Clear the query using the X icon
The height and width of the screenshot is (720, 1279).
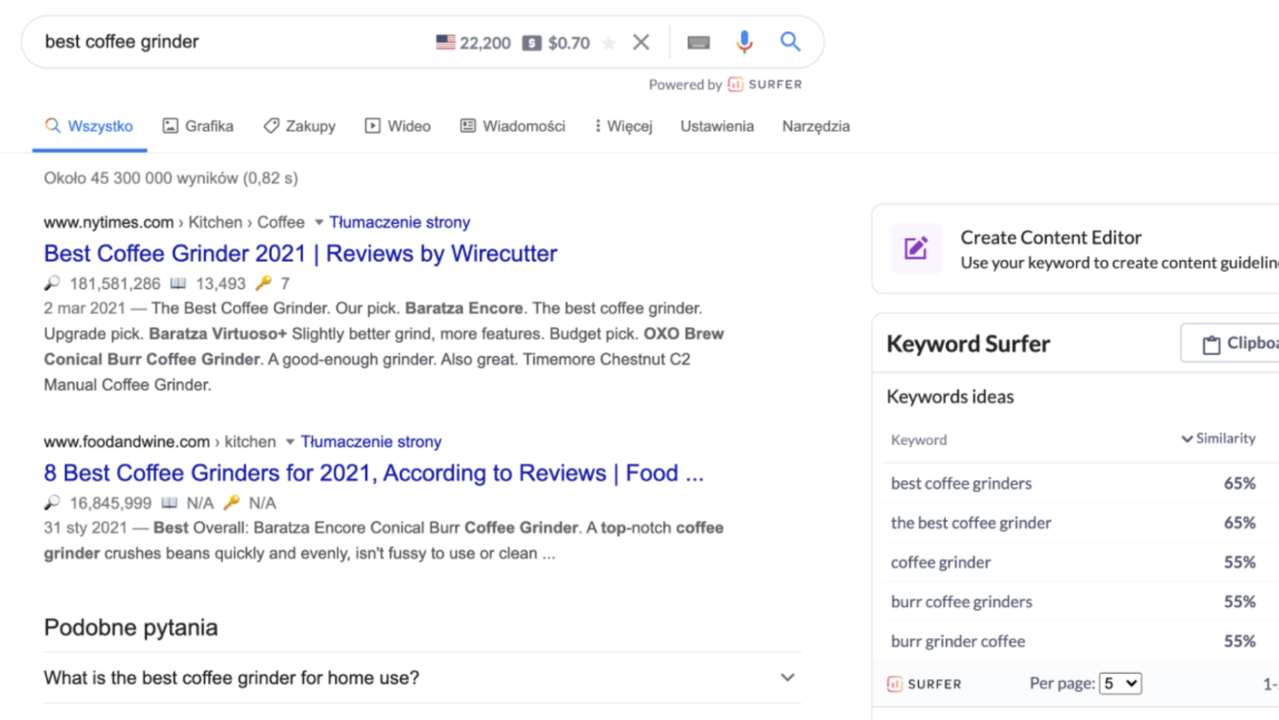(641, 42)
